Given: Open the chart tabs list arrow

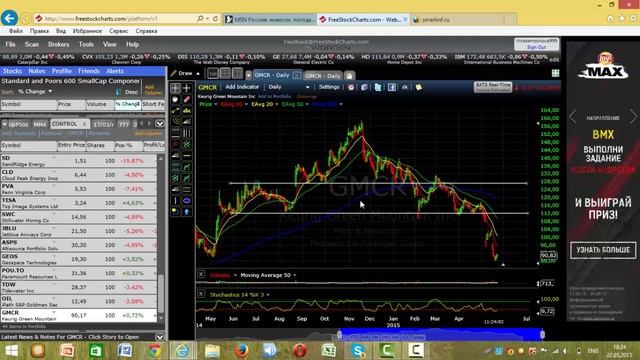Looking at the screenshot, I should click(x=248, y=76).
